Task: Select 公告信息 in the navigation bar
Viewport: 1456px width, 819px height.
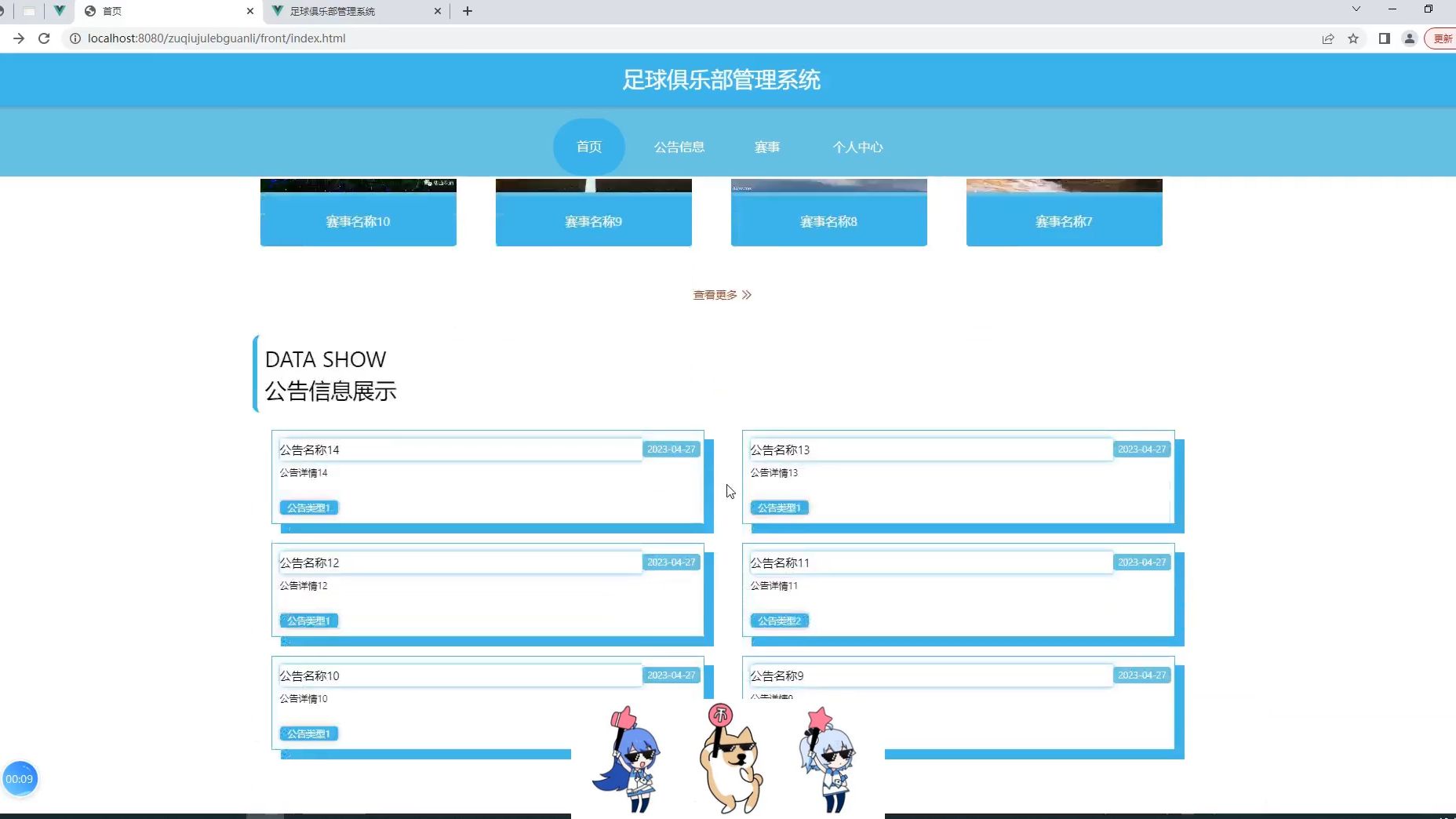Action: (679, 147)
